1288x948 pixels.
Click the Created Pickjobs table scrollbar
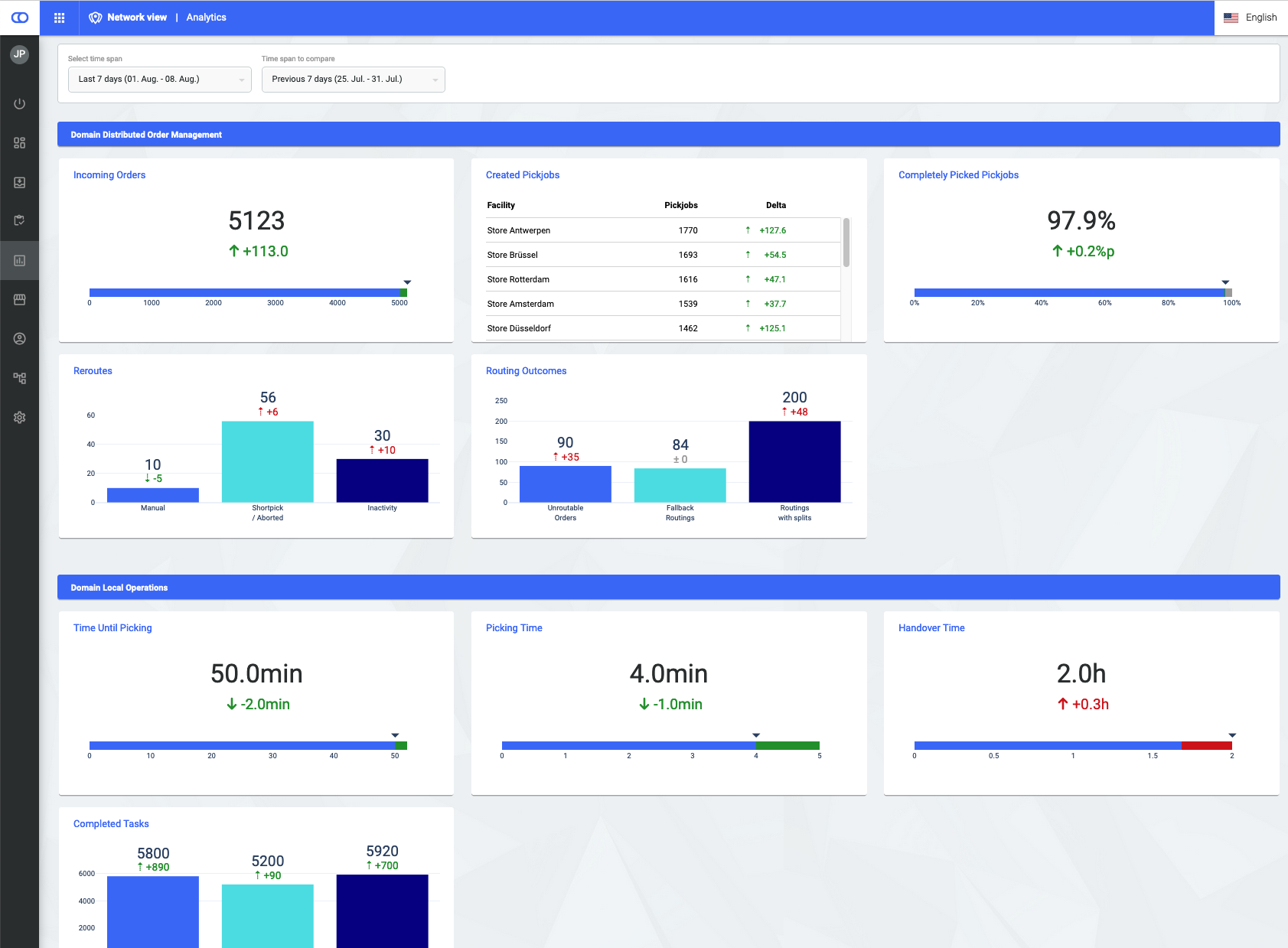[846, 243]
